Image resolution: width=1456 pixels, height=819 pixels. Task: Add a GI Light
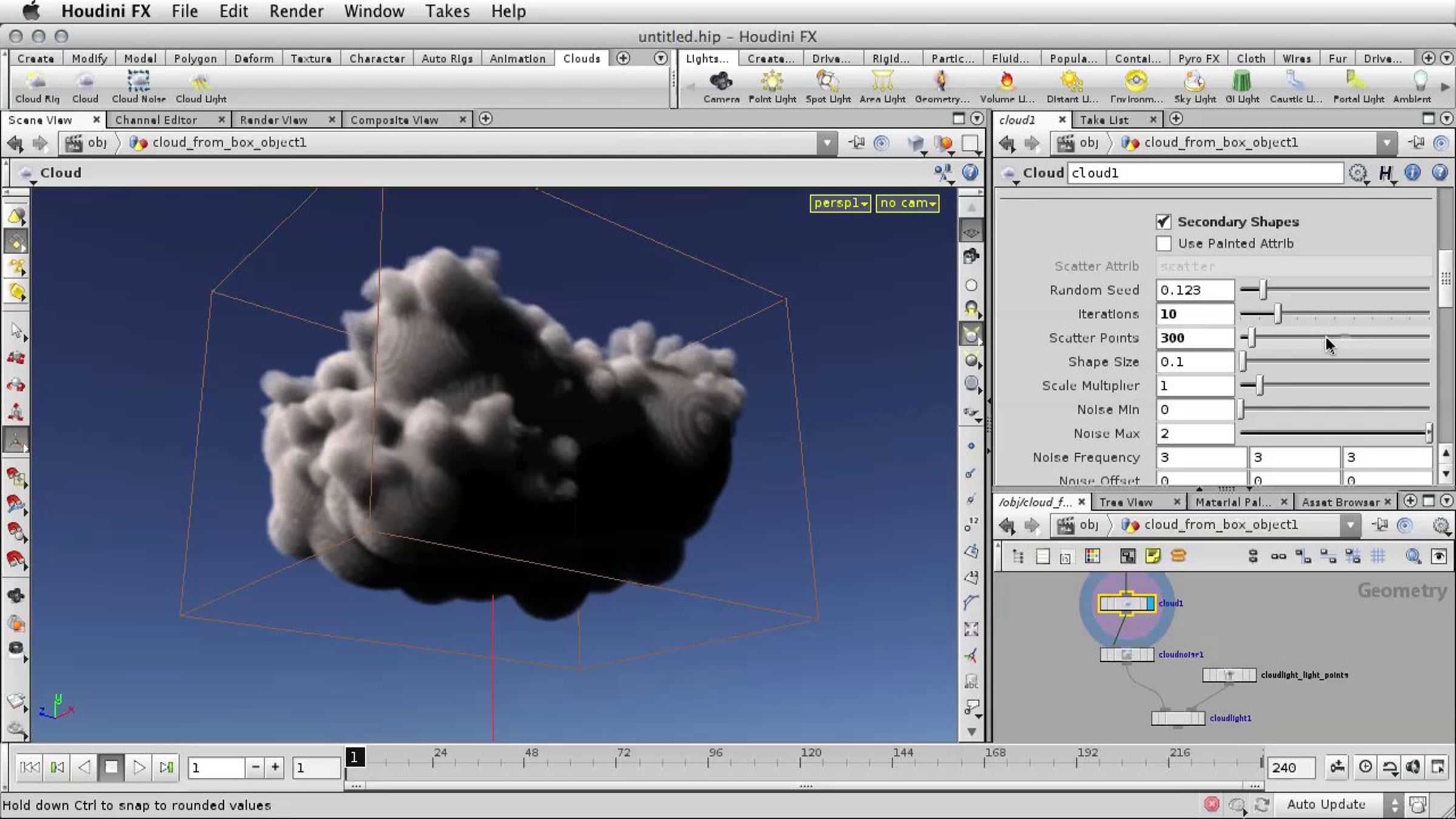[x=1242, y=87]
